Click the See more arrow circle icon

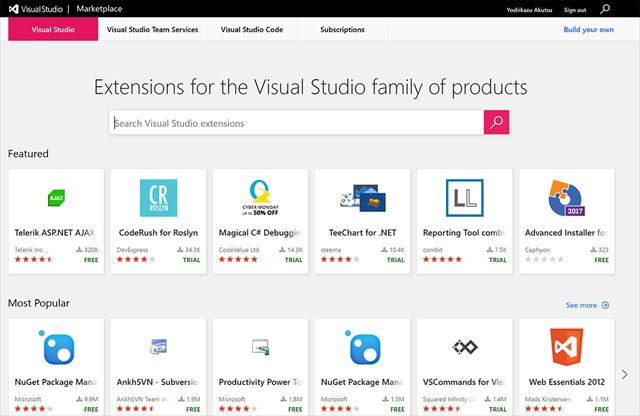605,305
